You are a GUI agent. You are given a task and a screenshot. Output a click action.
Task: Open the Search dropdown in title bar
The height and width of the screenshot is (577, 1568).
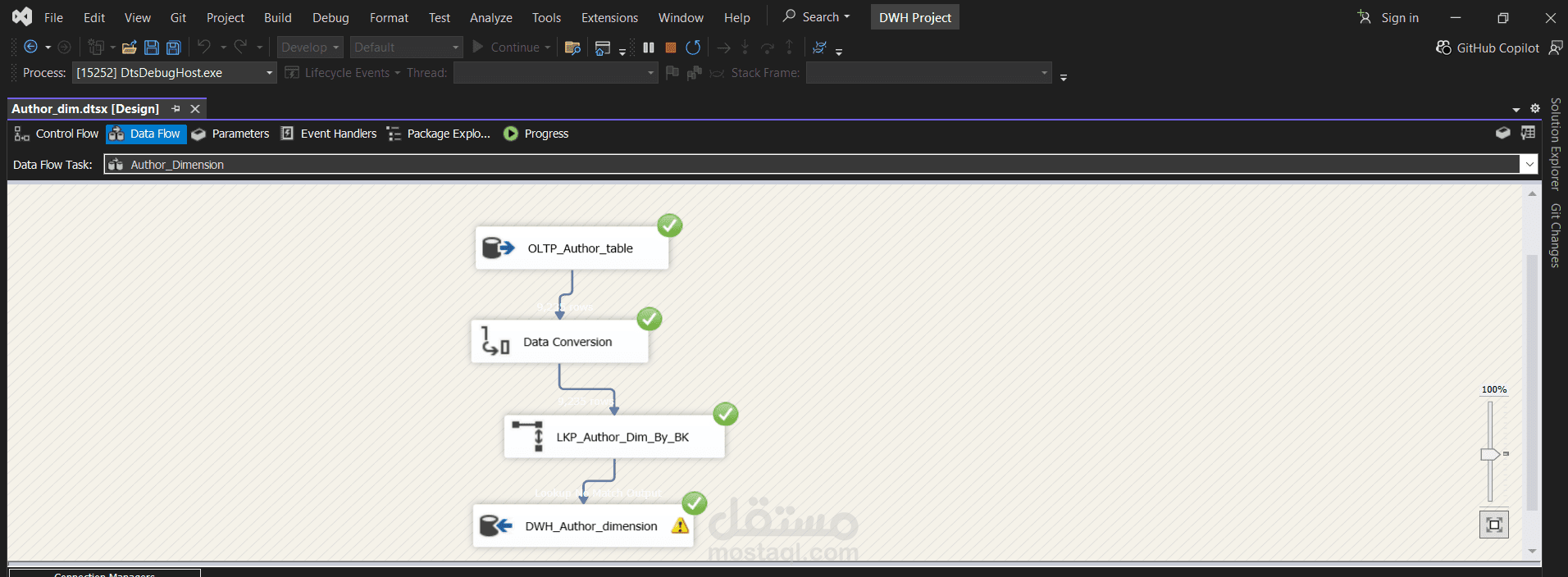(816, 17)
